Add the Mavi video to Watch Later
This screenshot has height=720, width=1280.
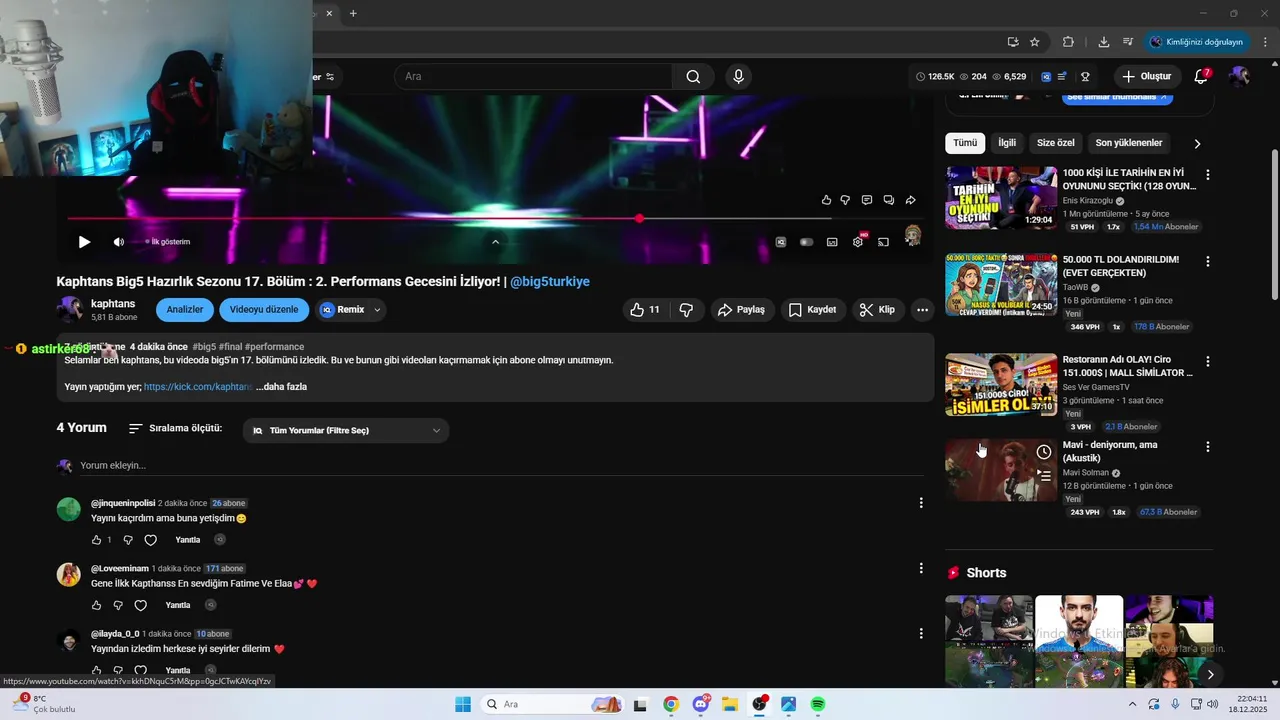coord(1044,452)
